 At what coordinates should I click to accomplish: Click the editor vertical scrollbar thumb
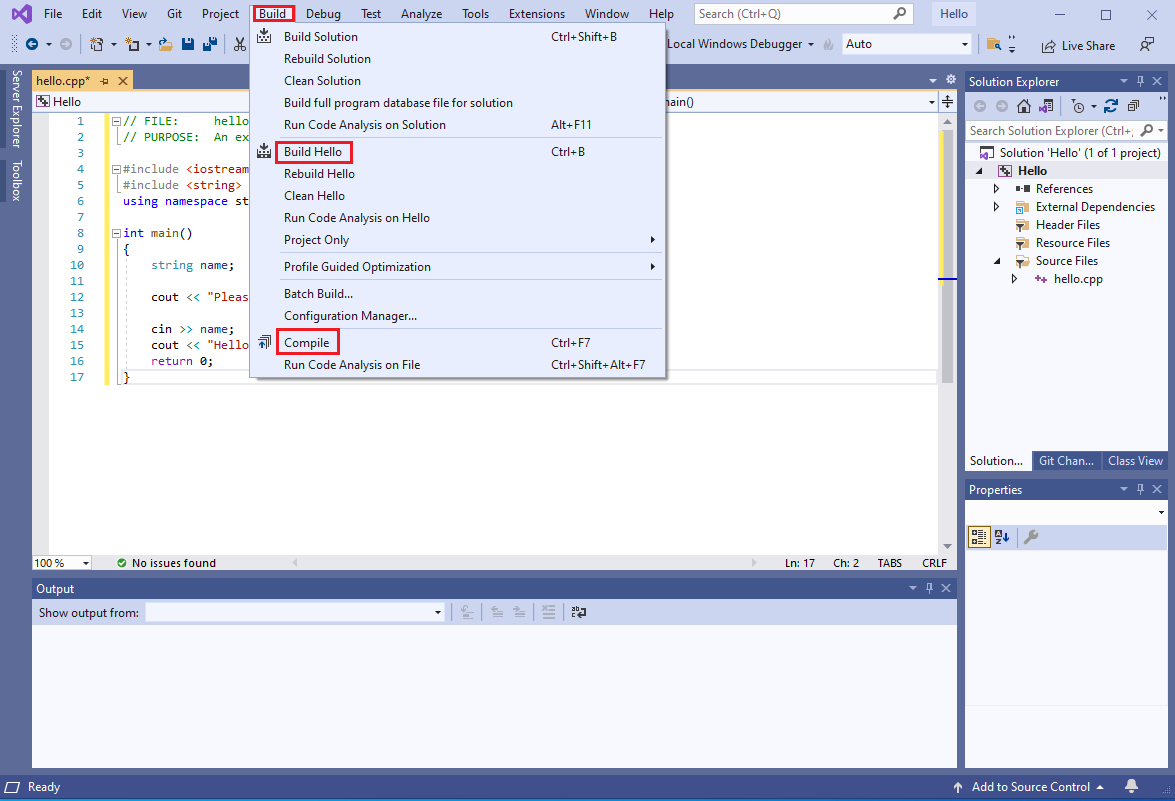pos(947,255)
